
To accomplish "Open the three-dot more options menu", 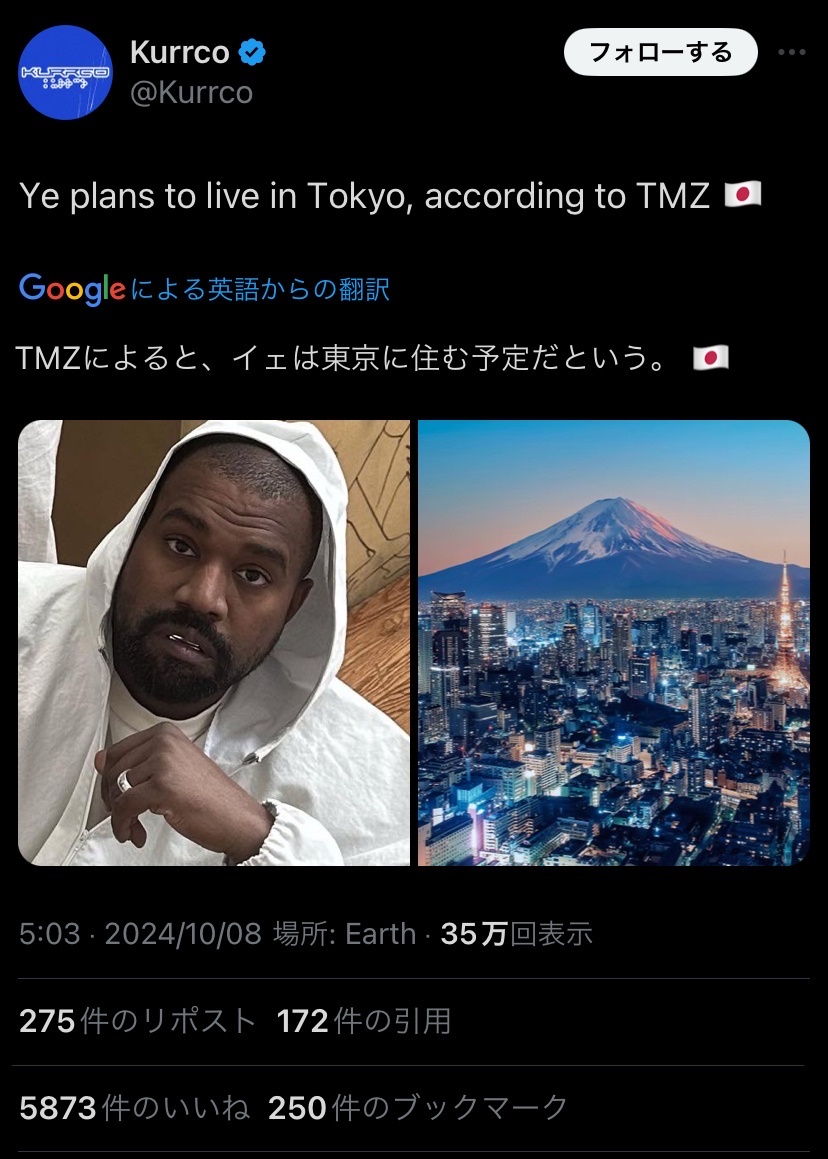I will coord(792,52).
